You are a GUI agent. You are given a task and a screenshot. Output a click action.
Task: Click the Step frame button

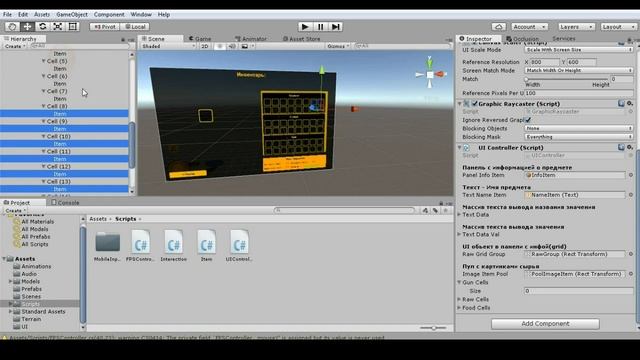pyautogui.click(x=336, y=27)
